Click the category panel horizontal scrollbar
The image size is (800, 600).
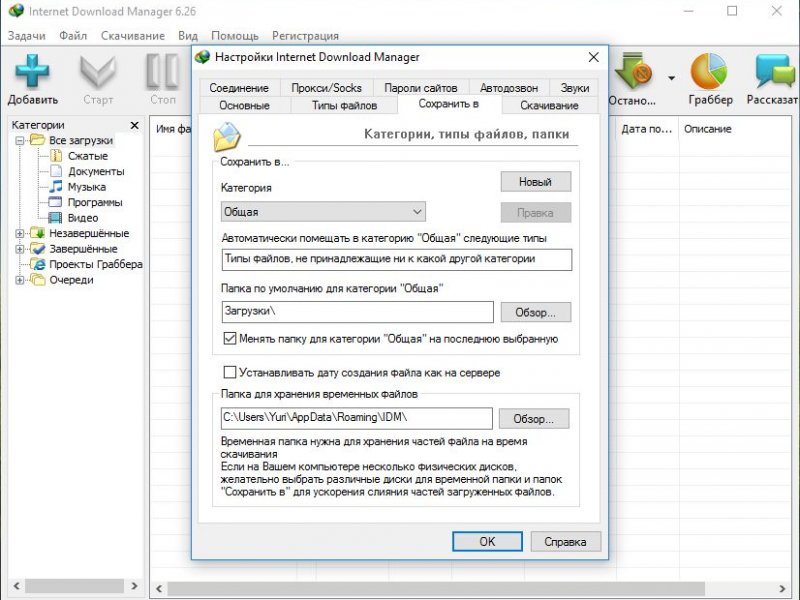coord(74,586)
